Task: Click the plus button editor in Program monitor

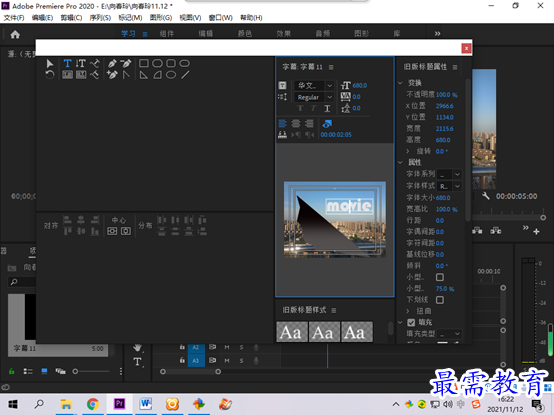Action: point(536,232)
